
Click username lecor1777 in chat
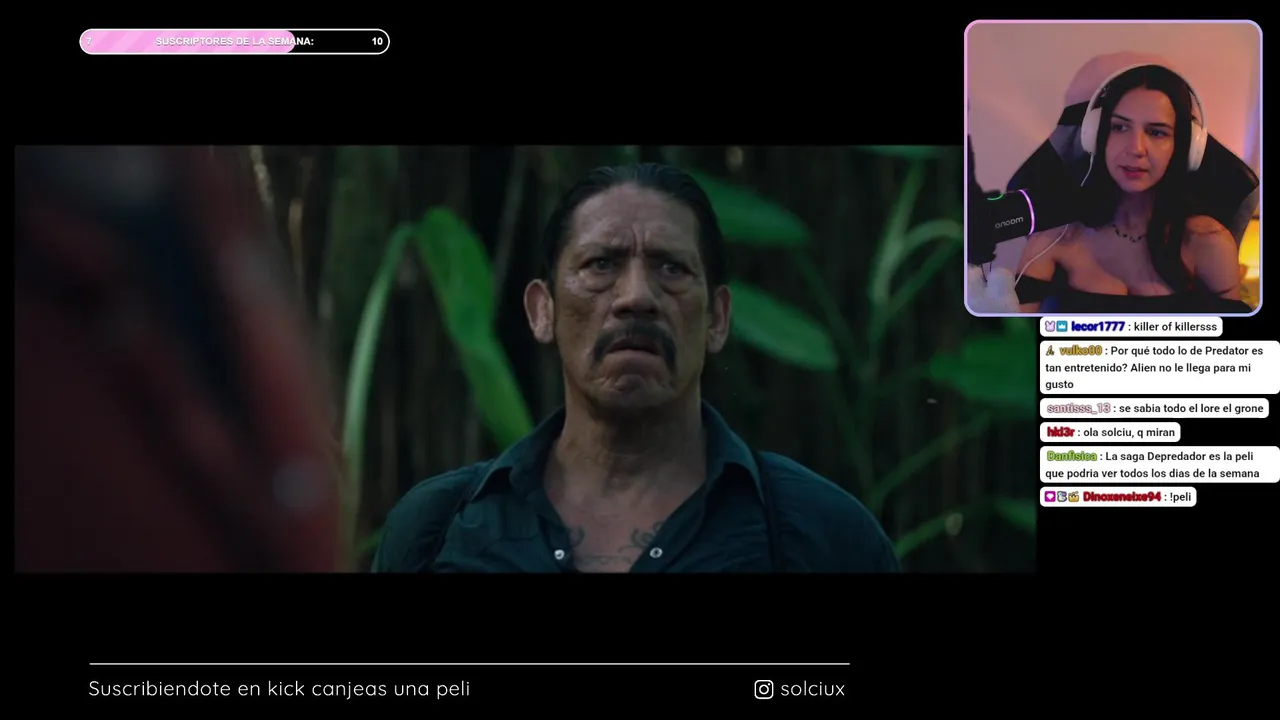(1098, 327)
